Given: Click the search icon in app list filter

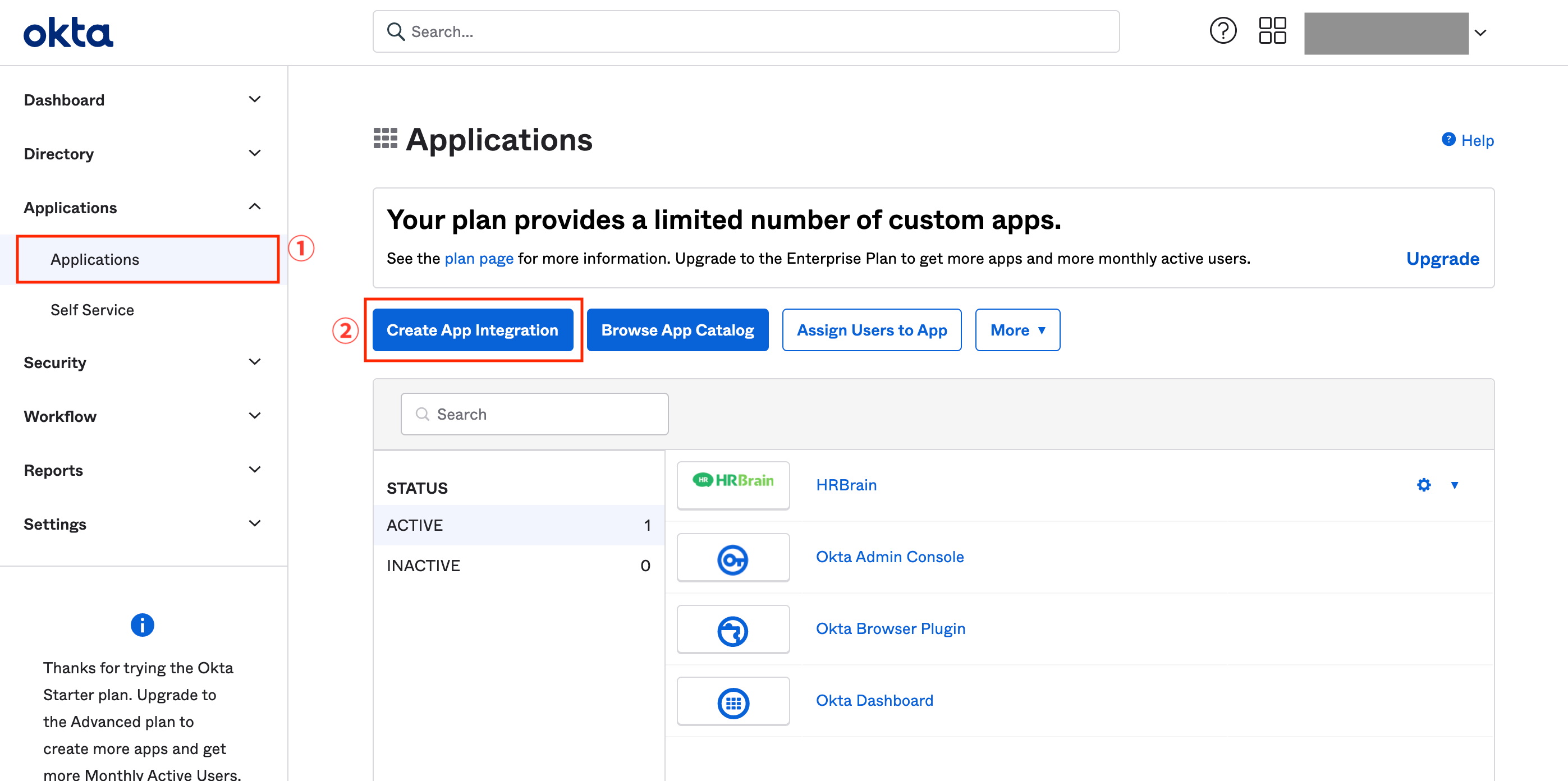Looking at the screenshot, I should click(422, 414).
